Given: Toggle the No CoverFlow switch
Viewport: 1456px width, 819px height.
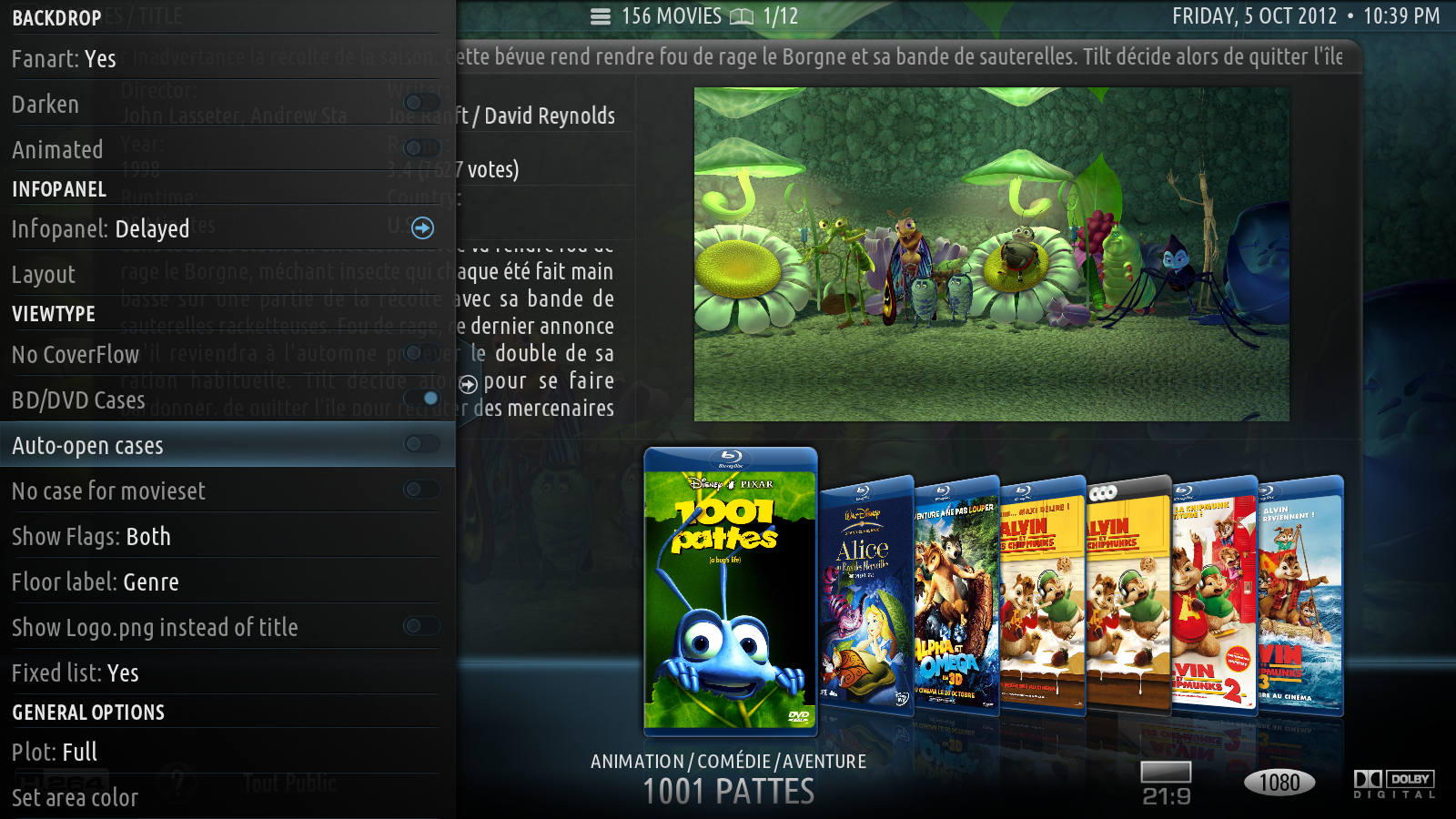Looking at the screenshot, I should point(421,353).
